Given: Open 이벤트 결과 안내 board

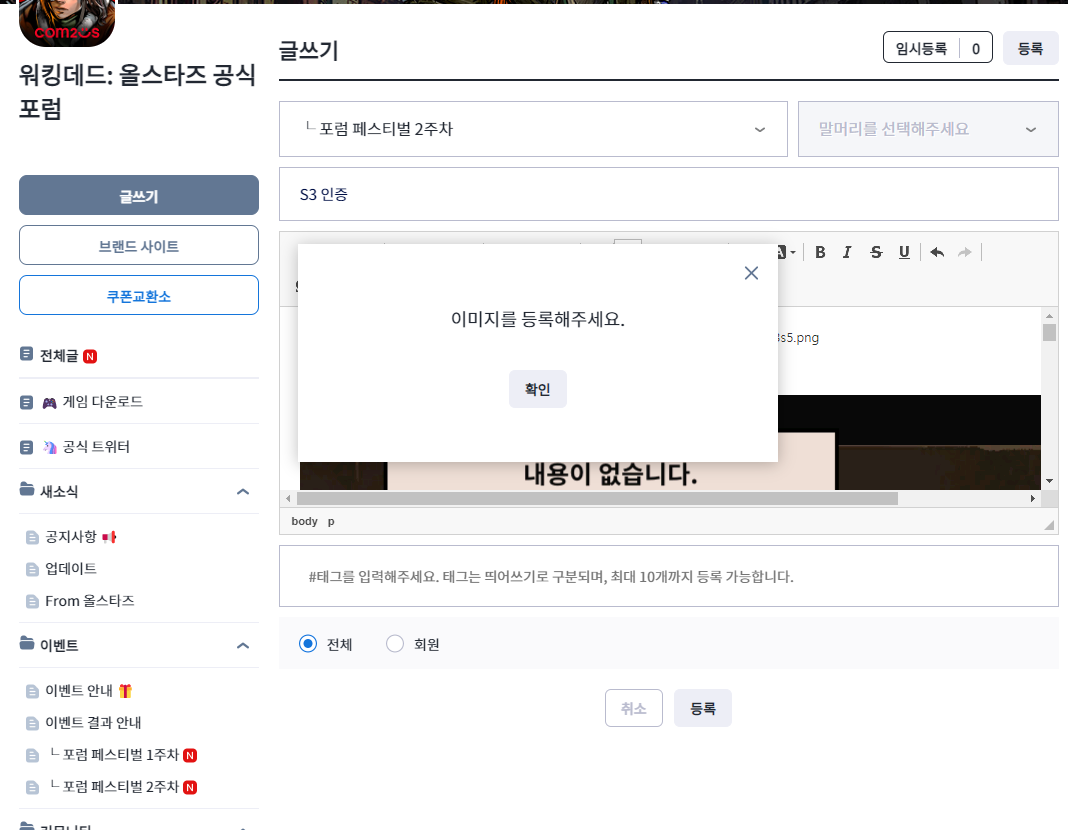Looking at the screenshot, I should click(93, 722).
